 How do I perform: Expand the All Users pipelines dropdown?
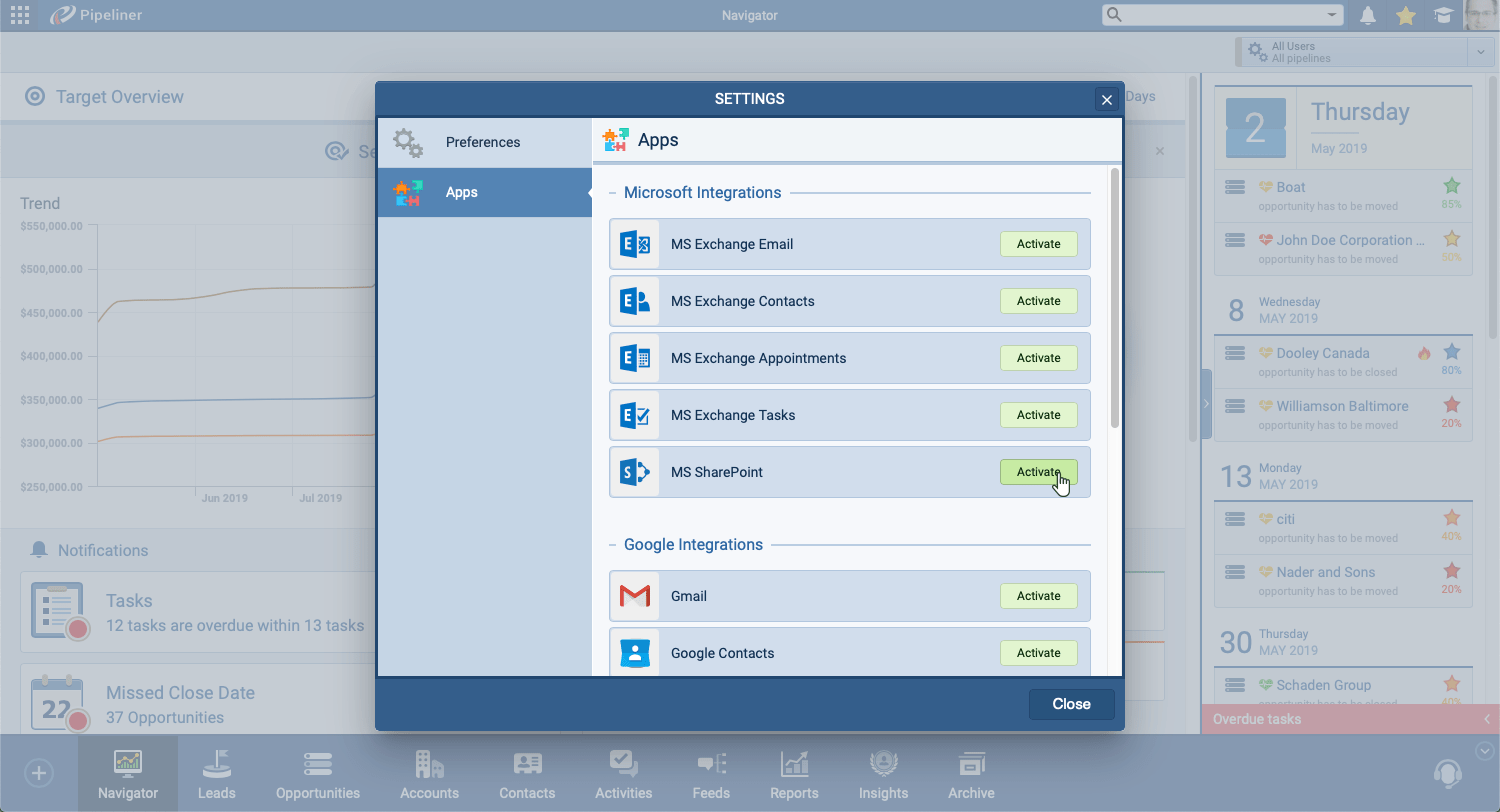tap(1480, 52)
